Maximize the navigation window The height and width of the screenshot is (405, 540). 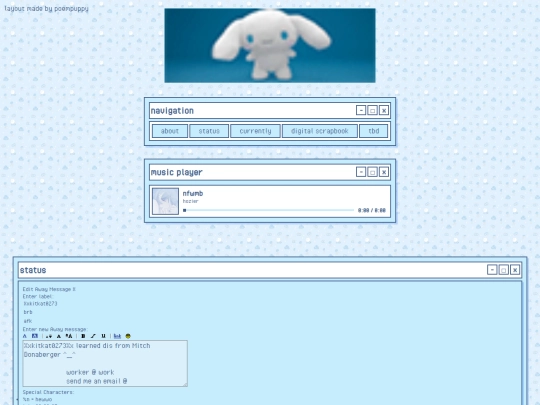(372, 110)
